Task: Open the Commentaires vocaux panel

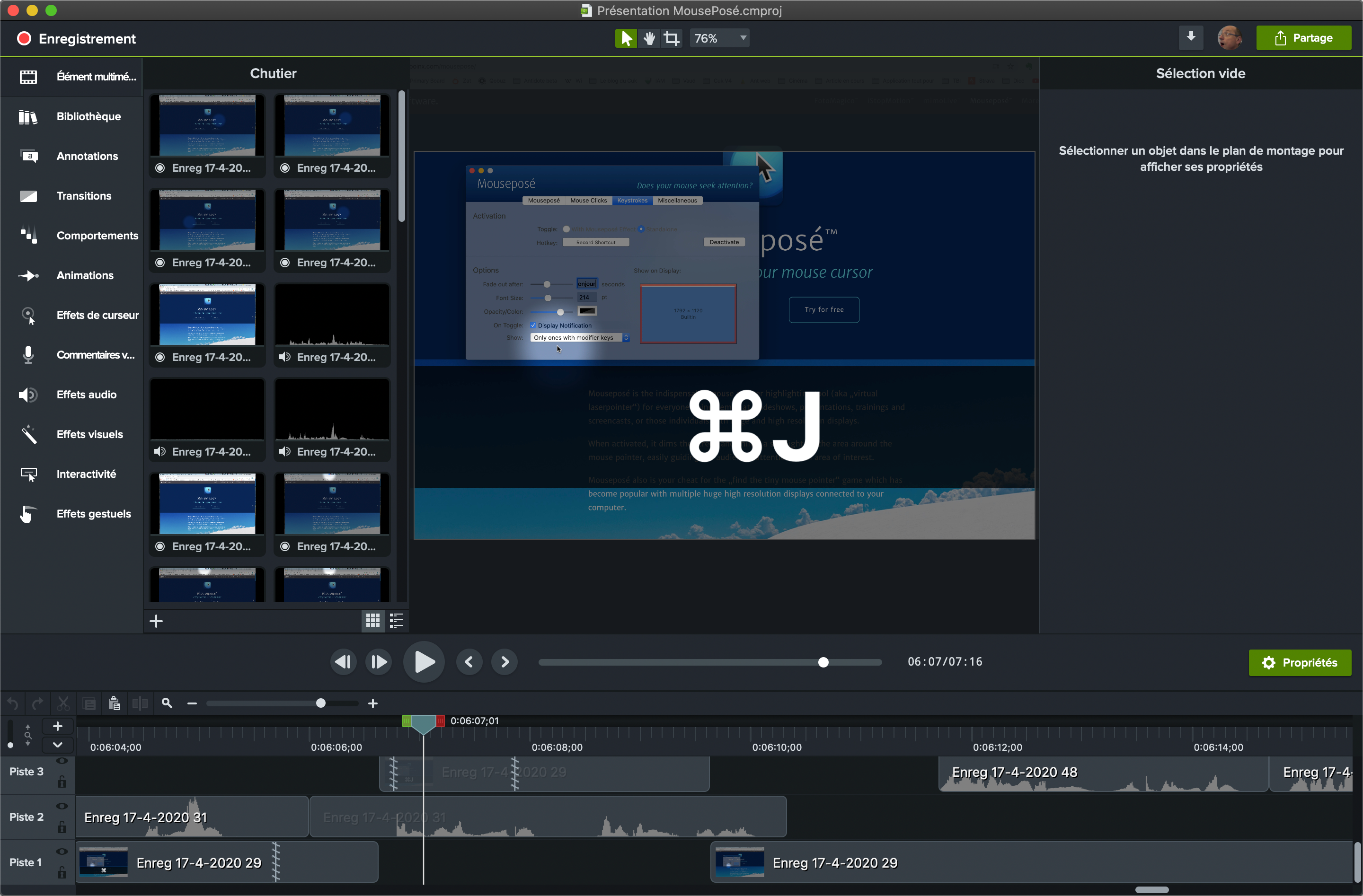Action: [x=71, y=355]
